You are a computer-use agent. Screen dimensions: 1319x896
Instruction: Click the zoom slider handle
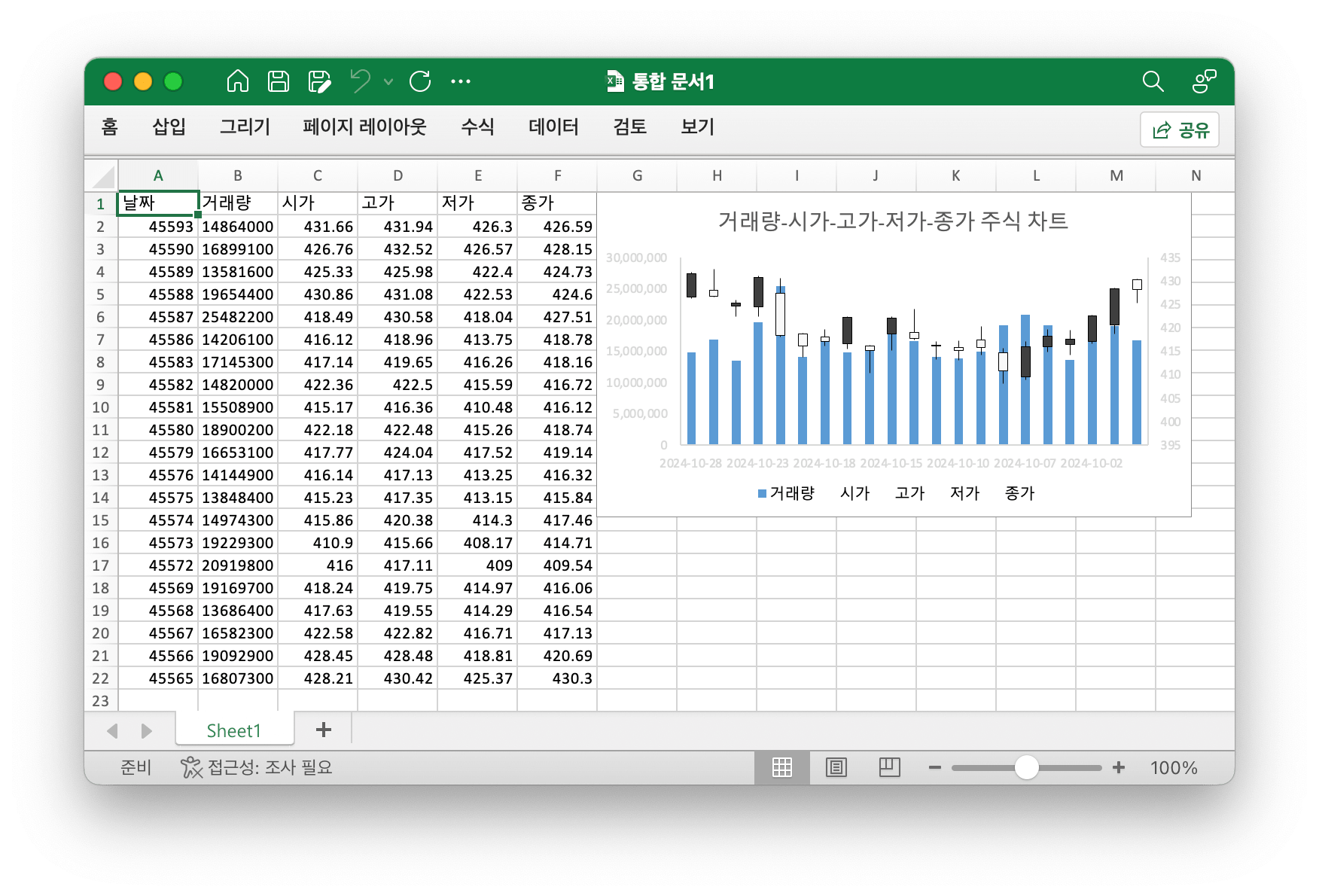tap(1026, 767)
